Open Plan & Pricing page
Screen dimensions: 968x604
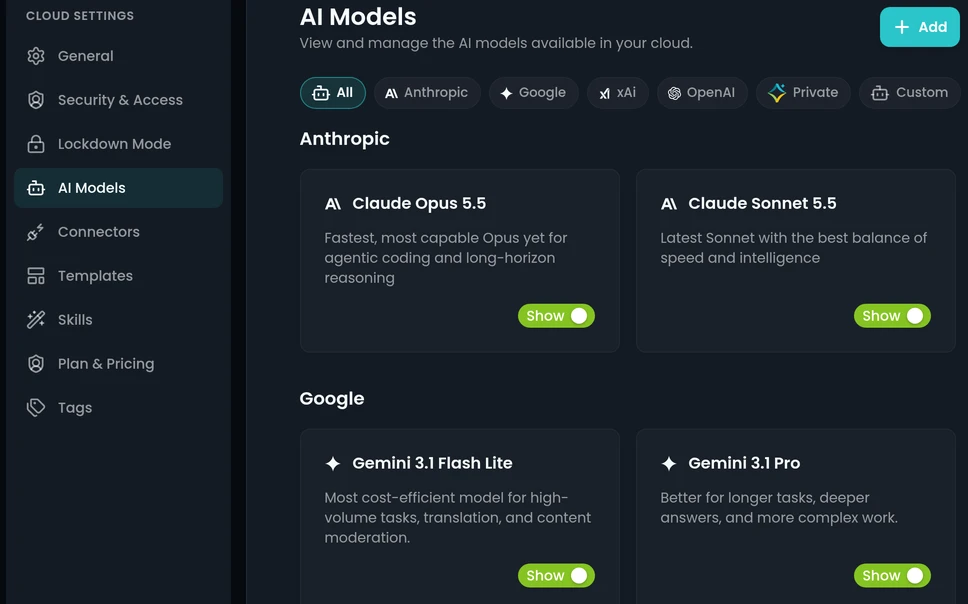tap(119, 364)
